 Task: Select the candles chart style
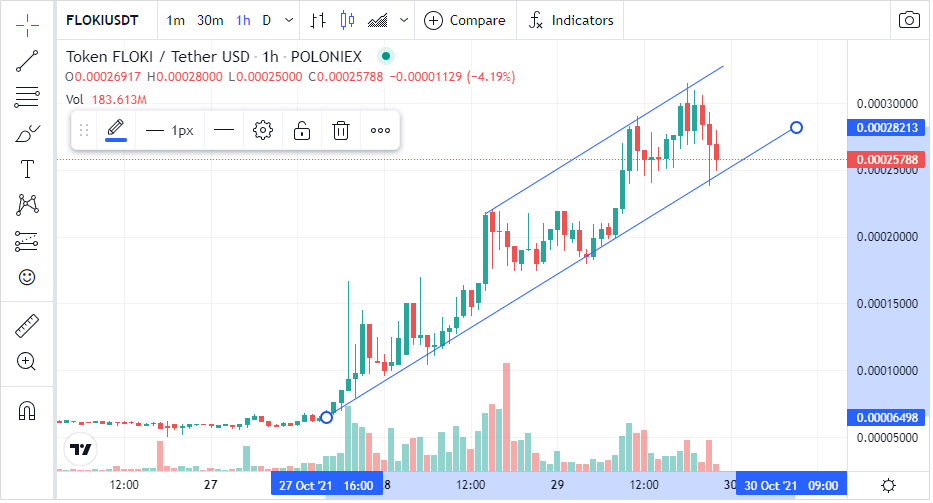tap(347, 20)
